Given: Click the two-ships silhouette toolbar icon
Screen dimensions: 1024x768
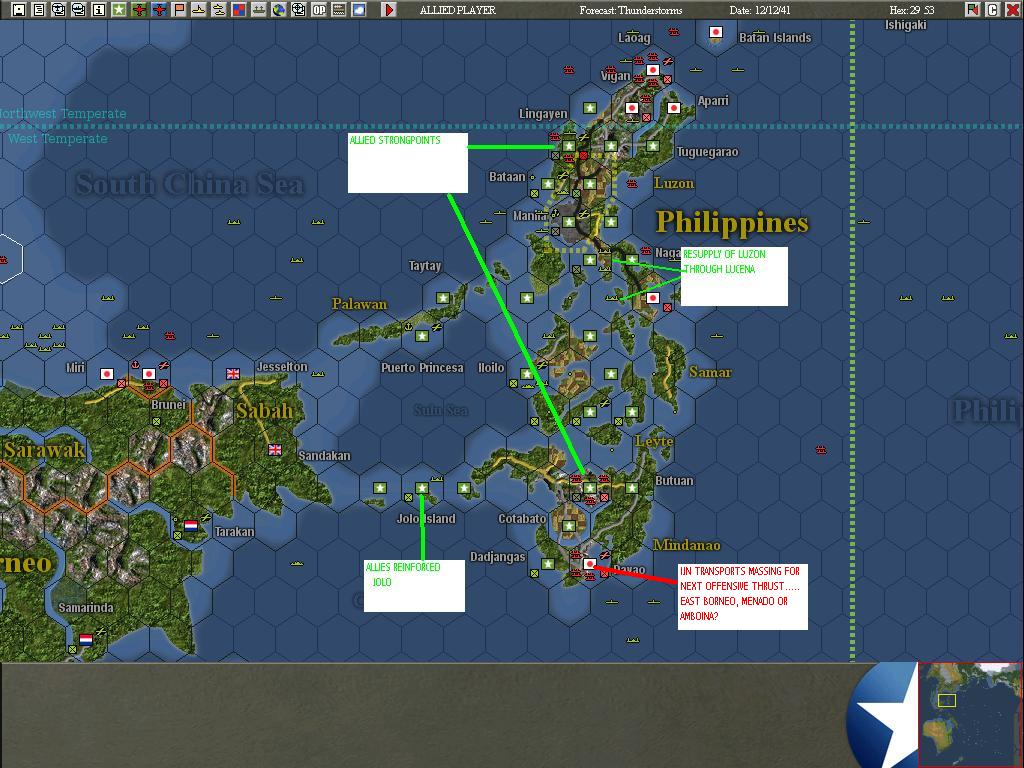Looking at the screenshot, I should [219, 10].
